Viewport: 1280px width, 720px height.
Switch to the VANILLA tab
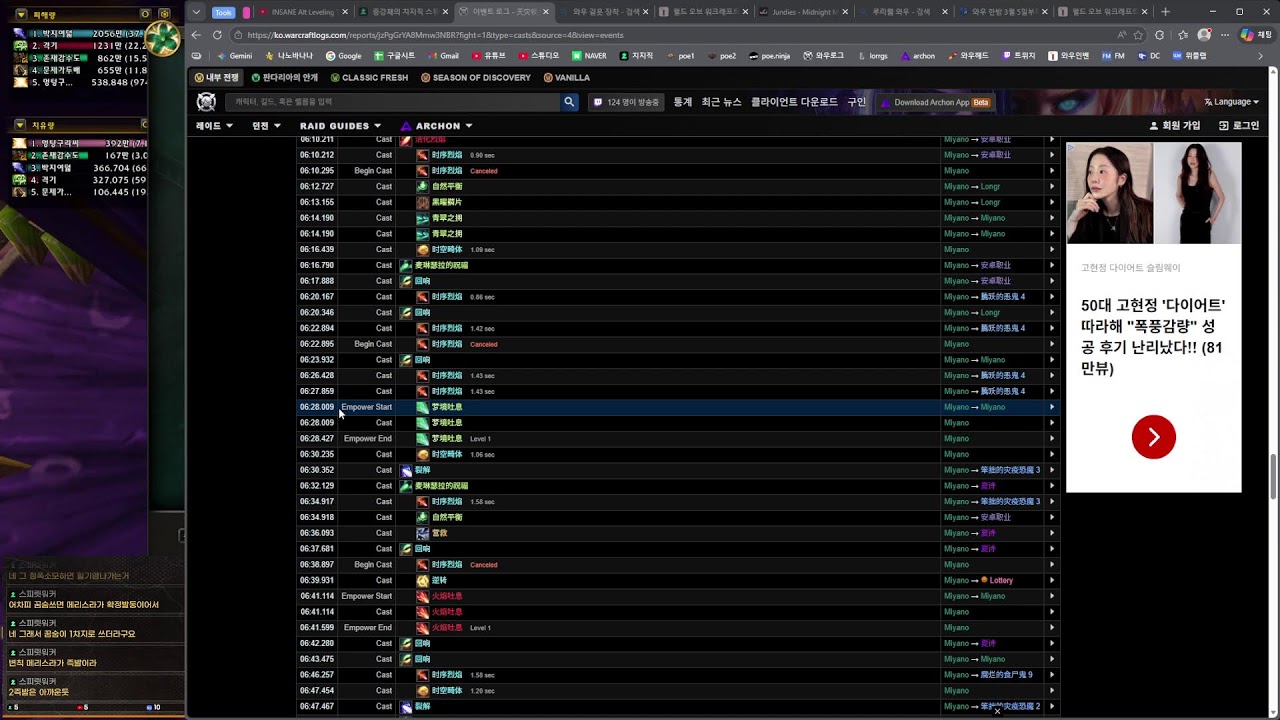coord(567,78)
